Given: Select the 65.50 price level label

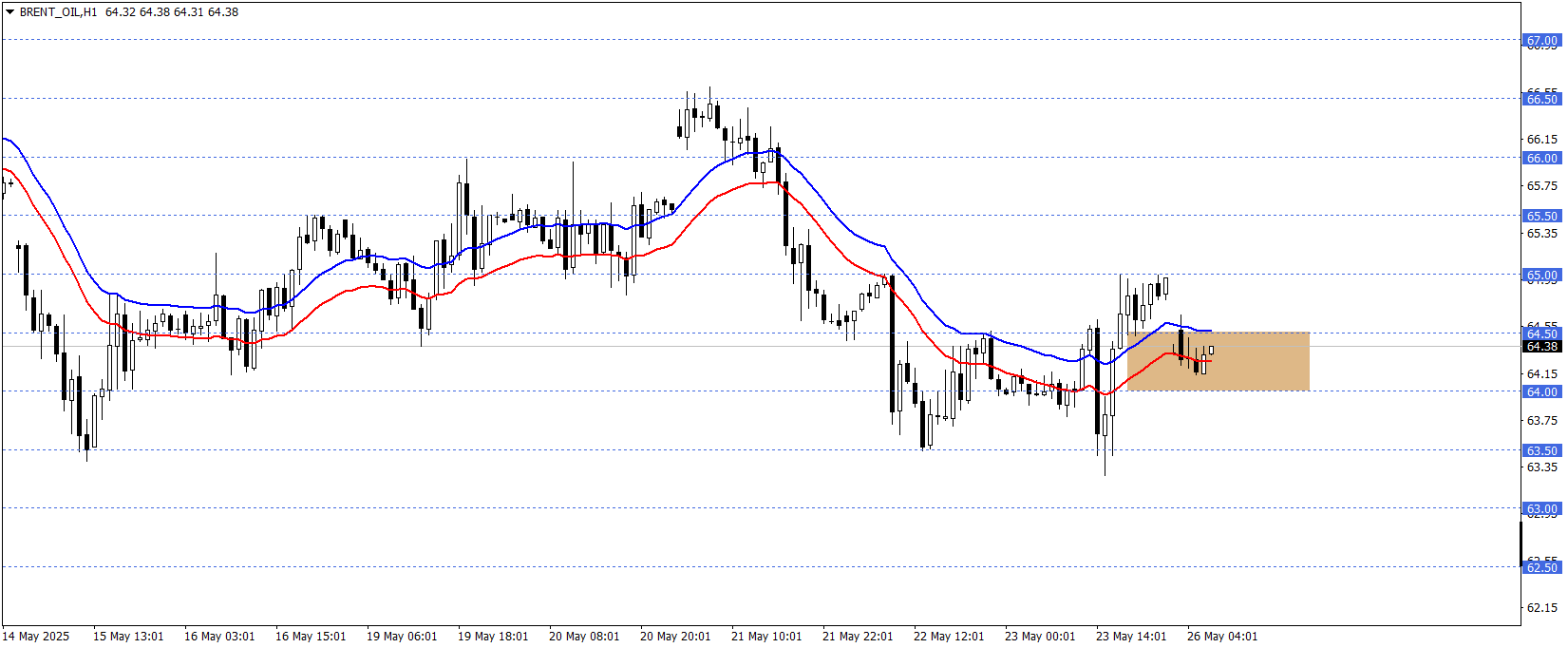Looking at the screenshot, I should click(1541, 216).
